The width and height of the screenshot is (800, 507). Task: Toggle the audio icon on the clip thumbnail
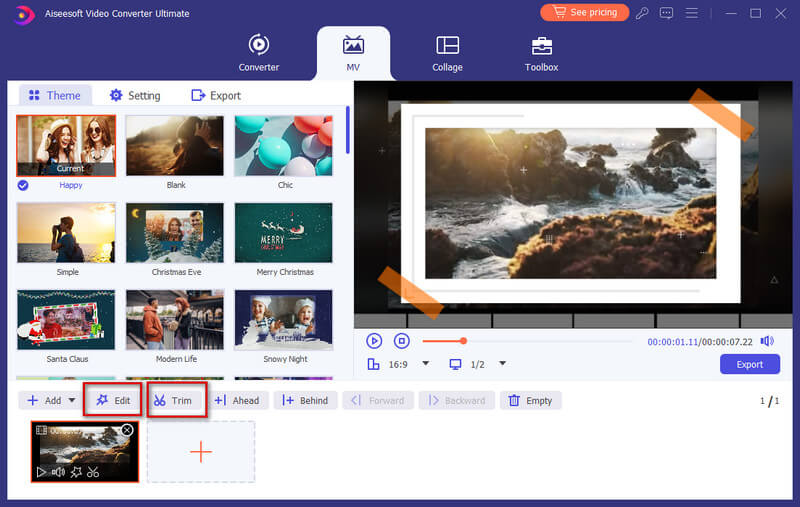pos(59,472)
